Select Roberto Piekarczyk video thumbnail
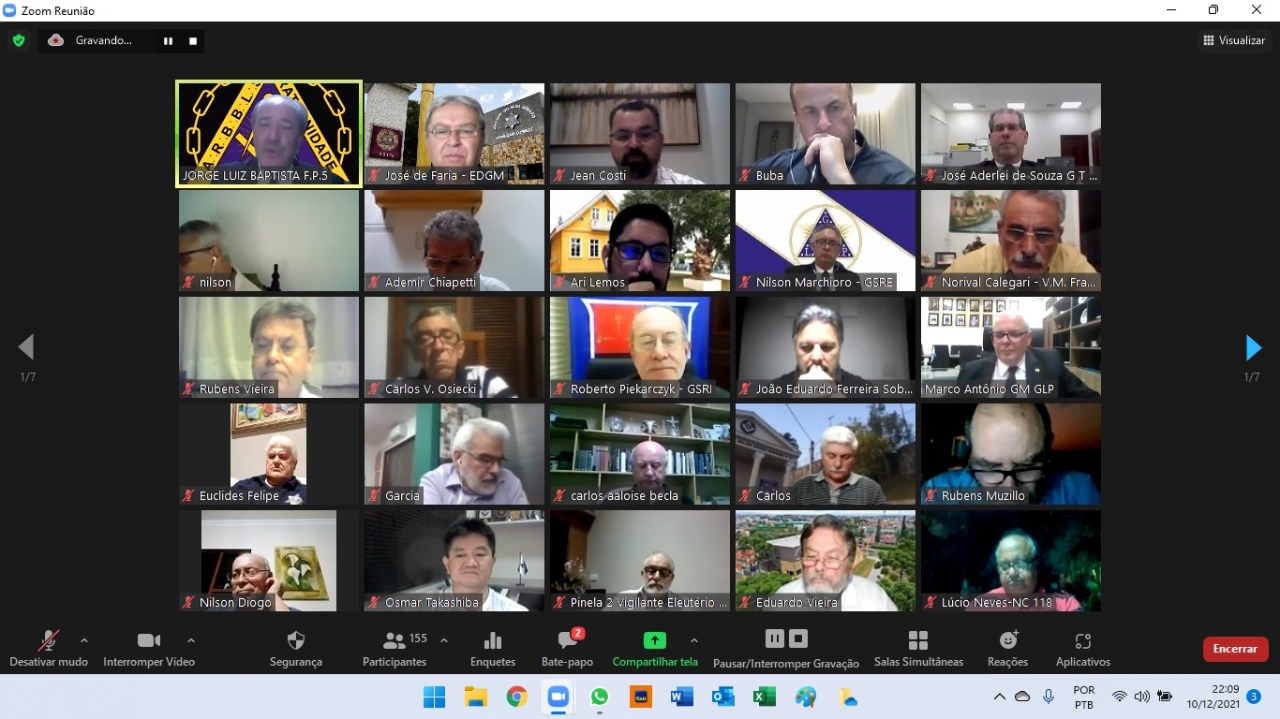The width and height of the screenshot is (1280, 719). click(640, 347)
